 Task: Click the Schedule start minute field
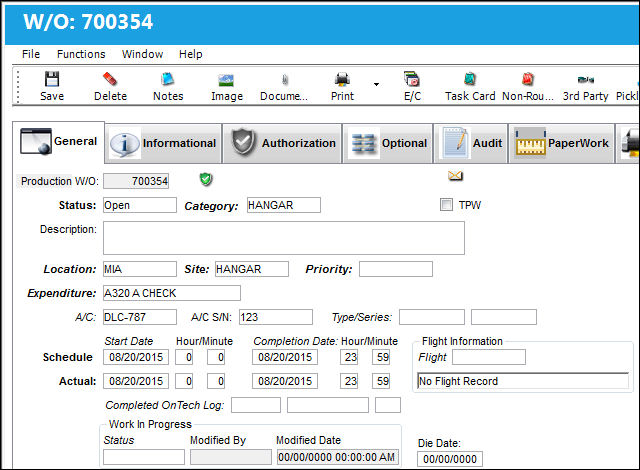coord(216,357)
